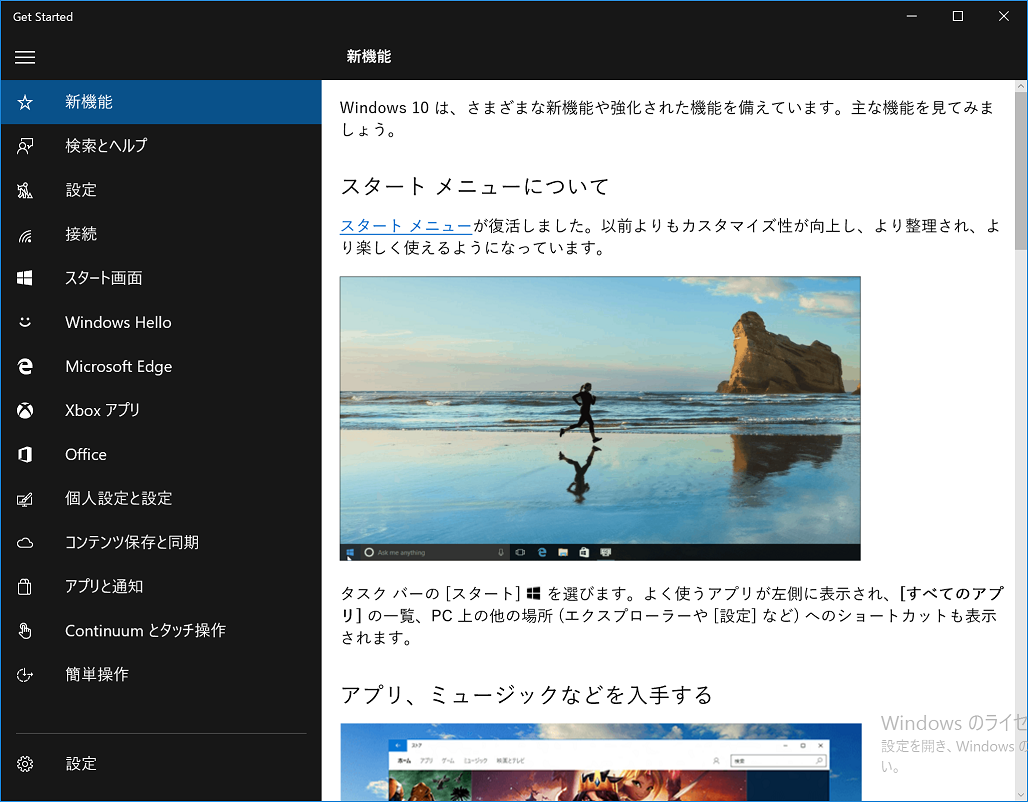This screenshot has height=802, width=1028.
Task: Open Continuum とタッチ操作 section
Action: click(161, 631)
